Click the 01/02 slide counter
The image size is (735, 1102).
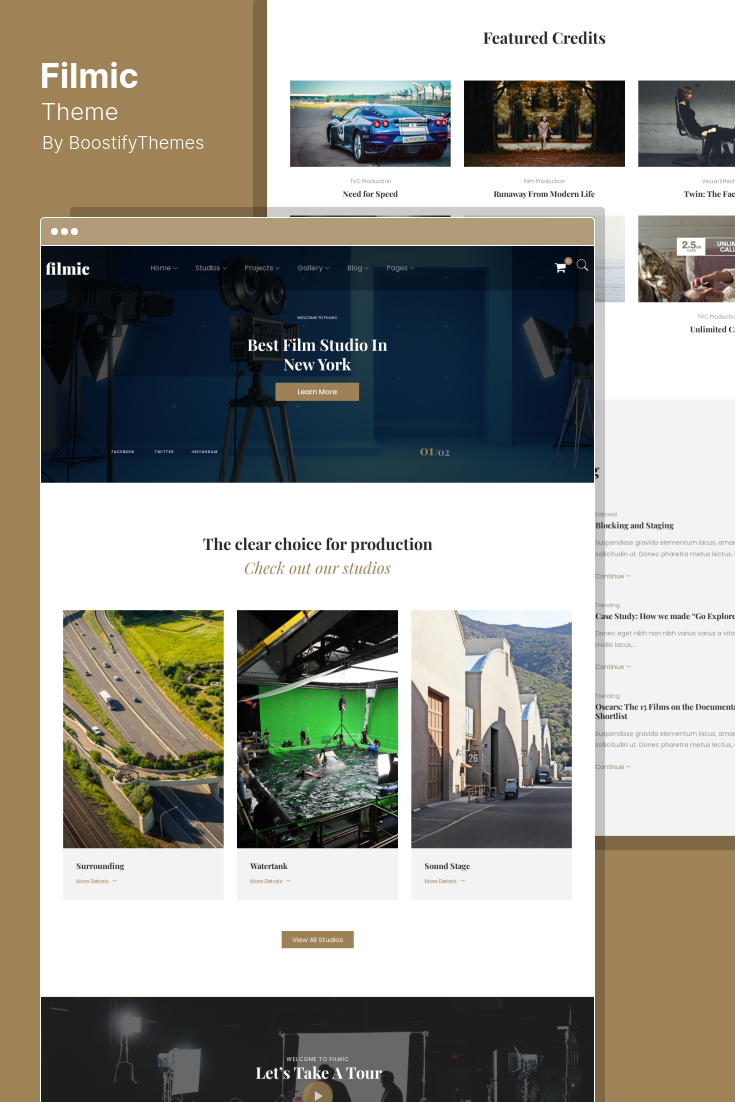(x=434, y=452)
